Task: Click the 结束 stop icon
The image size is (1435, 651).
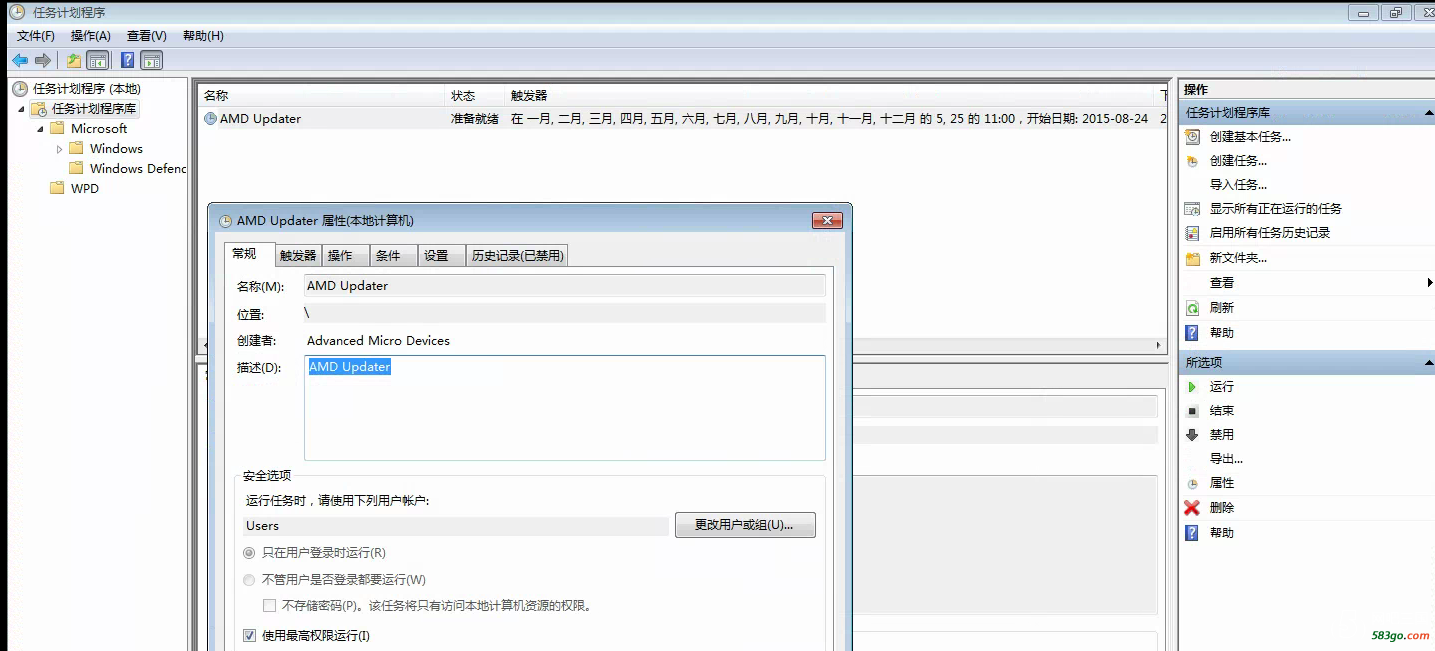Action: (1192, 411)
